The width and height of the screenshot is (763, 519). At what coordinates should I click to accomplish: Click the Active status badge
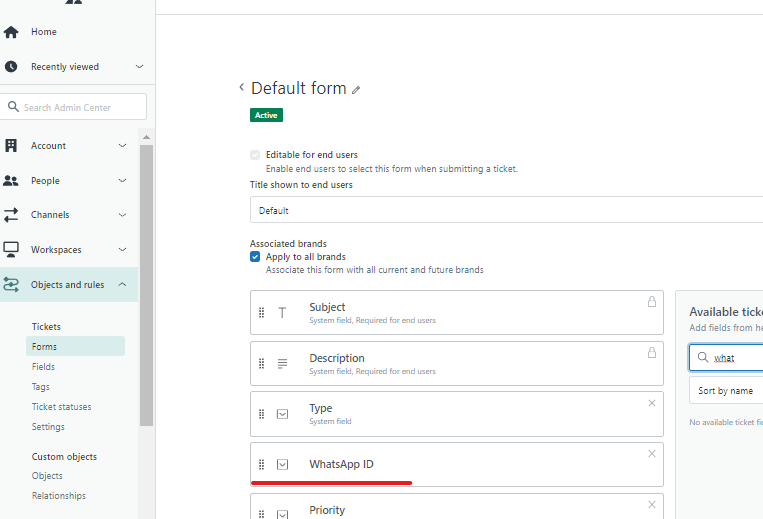tap(266, 115)
